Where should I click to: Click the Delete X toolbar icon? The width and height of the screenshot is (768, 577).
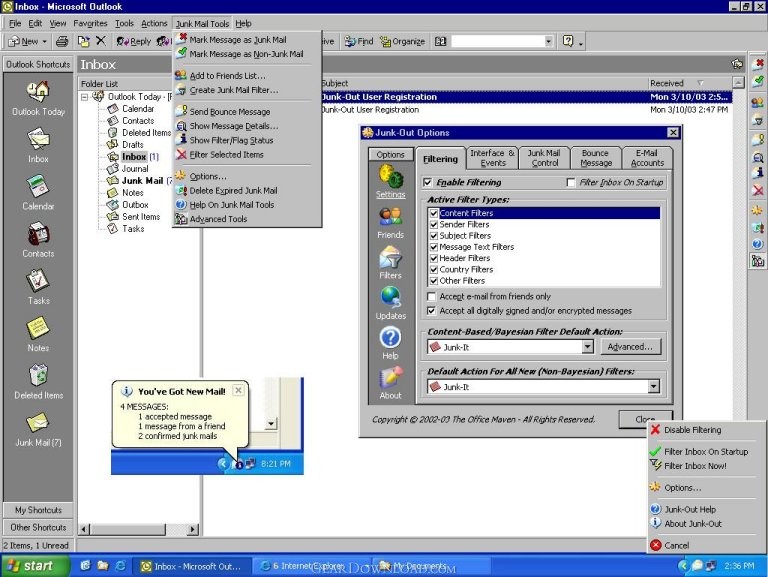(x=100, y=41)
